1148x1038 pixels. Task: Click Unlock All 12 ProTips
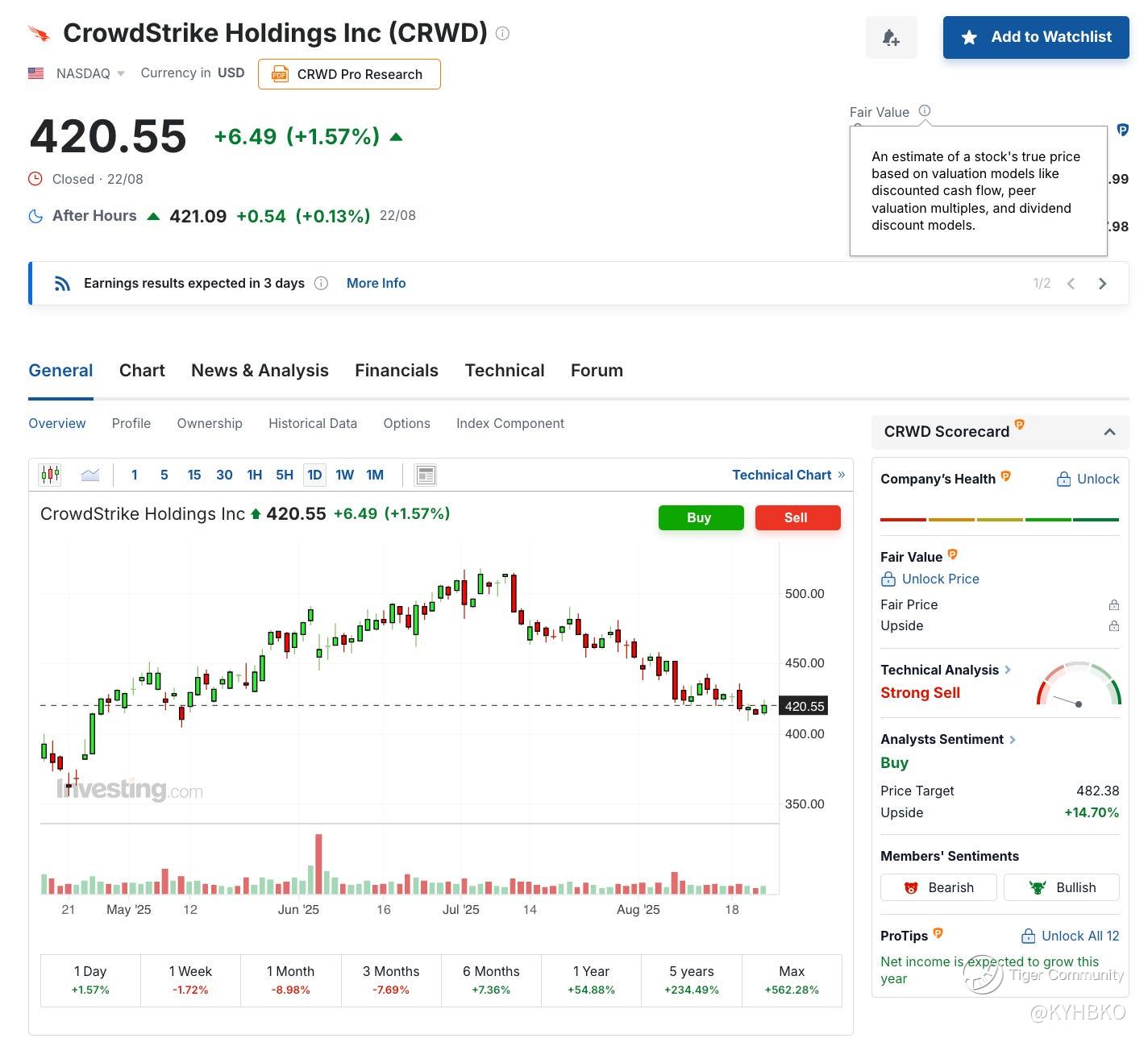pyautogui.click(x=1070, y=936)
